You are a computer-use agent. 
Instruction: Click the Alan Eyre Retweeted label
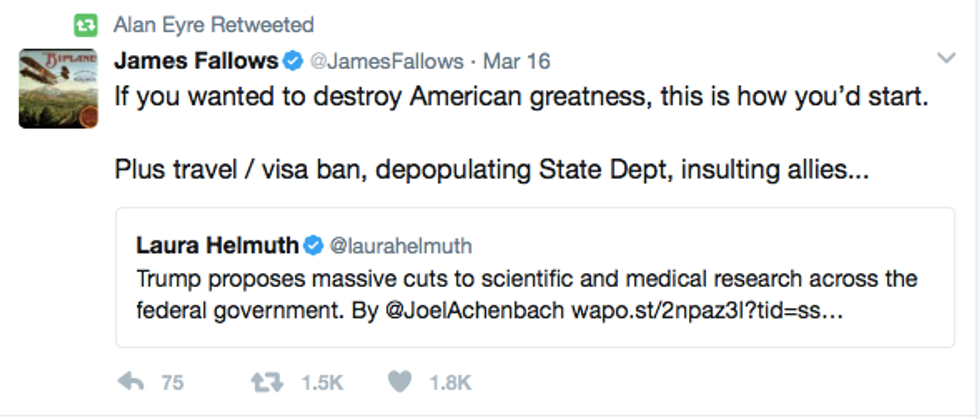(x=214, y=24)
